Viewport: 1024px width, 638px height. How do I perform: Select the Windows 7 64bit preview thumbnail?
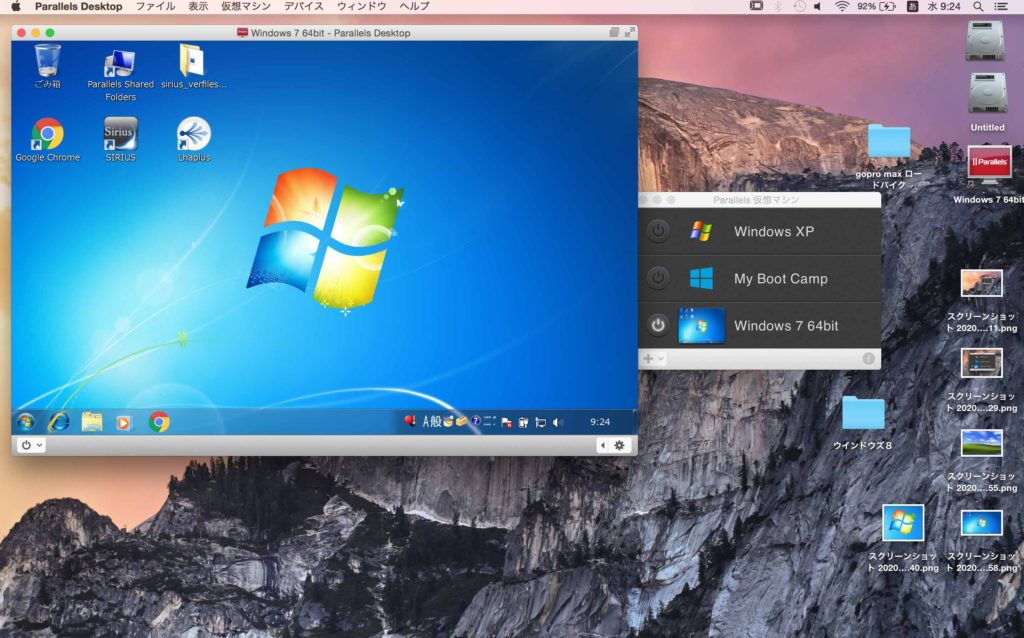tap(702, 325)
